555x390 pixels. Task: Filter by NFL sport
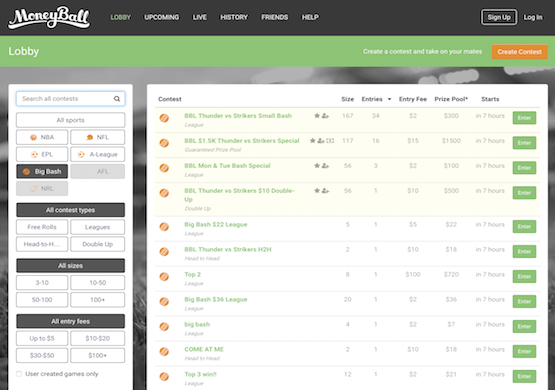(x=98, y=137)
